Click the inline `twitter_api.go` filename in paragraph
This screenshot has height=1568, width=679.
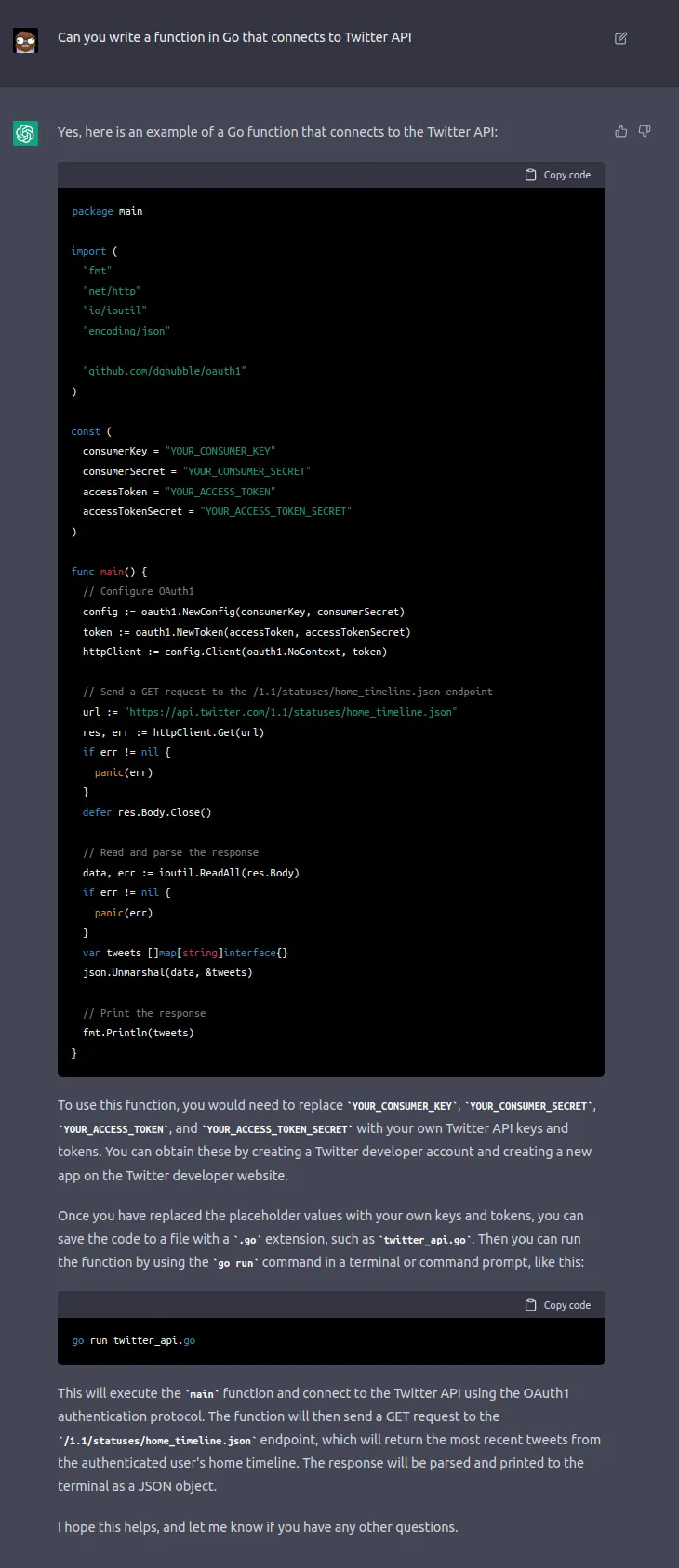coord(426,1239)
